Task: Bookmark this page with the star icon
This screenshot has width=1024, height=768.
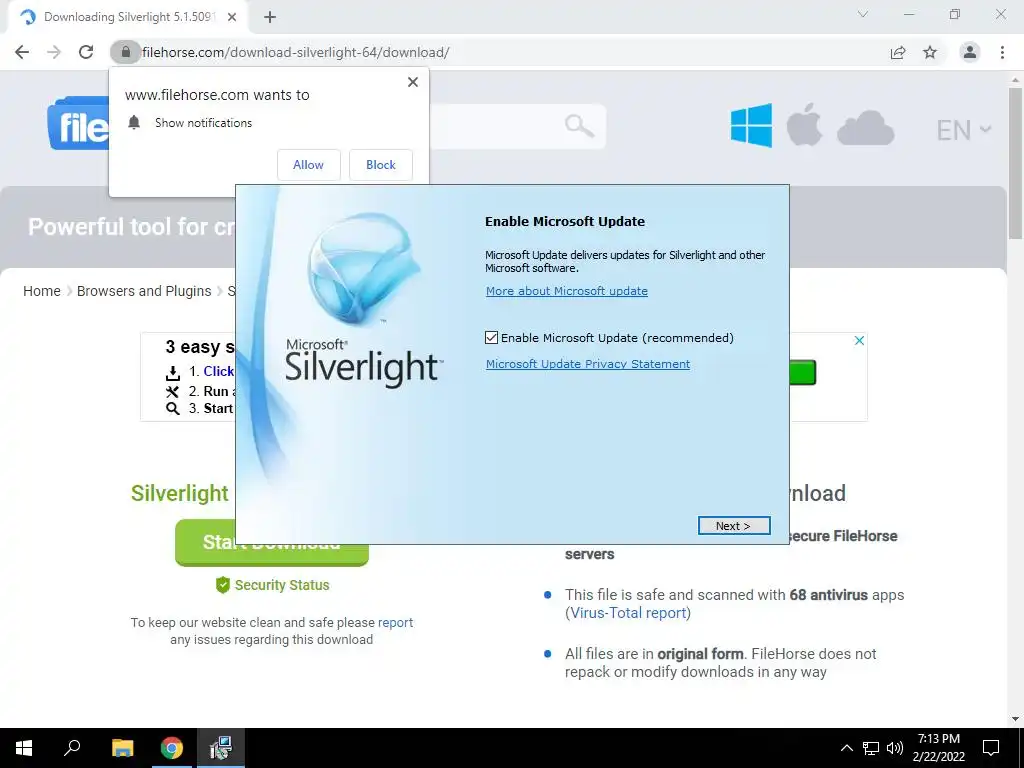Action: coord(930,52)
